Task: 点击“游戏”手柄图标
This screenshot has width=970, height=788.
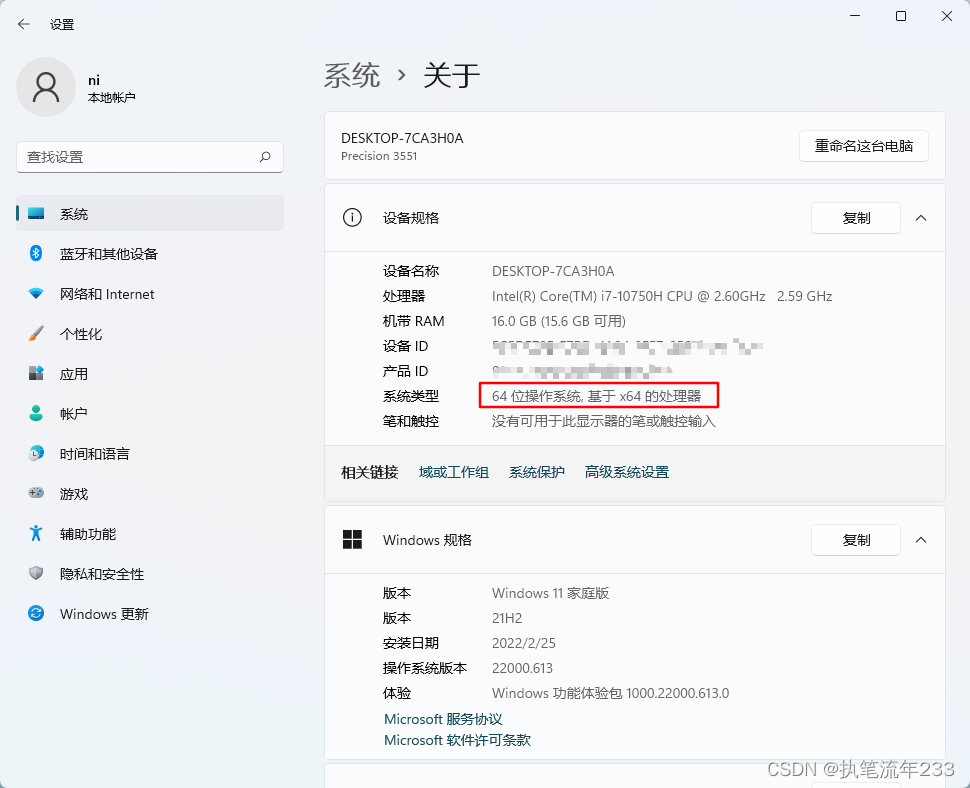Action: coord(36,494)
